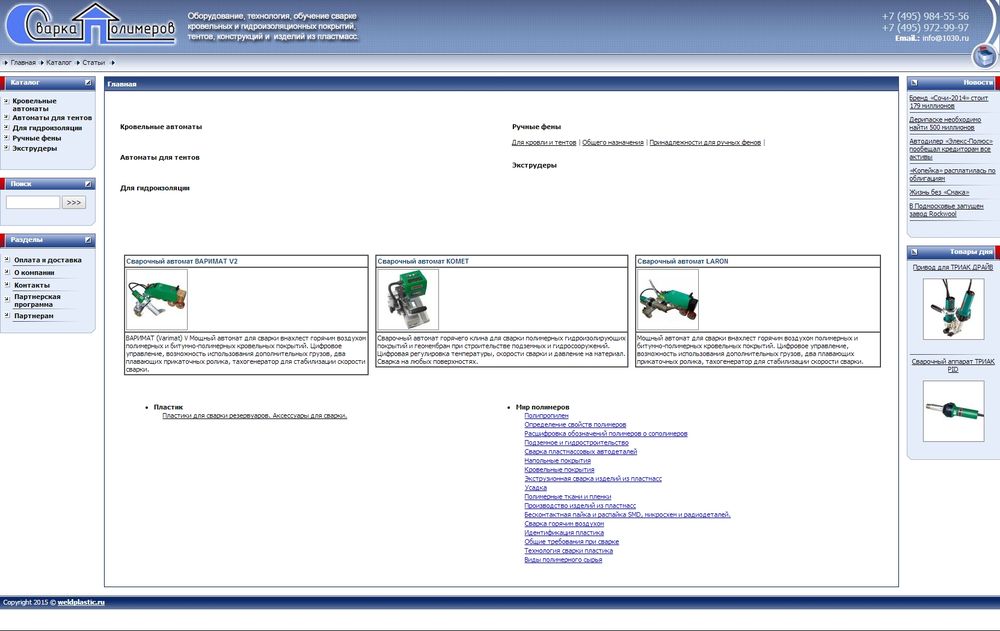Open Общего назначения link
Screen dimensions: 1000x631
point(613,142)
